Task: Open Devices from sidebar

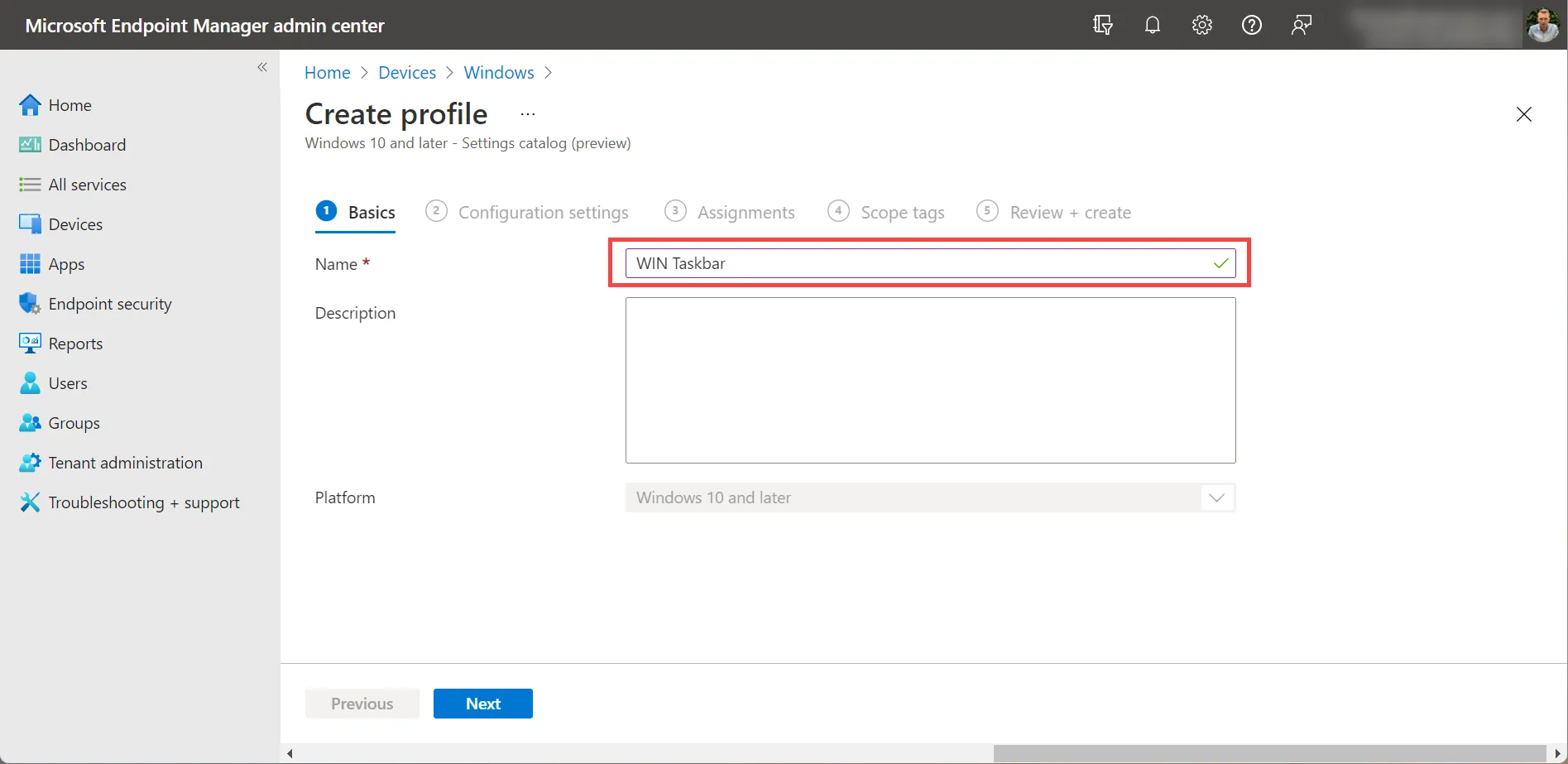Action: tap(76, 224)
